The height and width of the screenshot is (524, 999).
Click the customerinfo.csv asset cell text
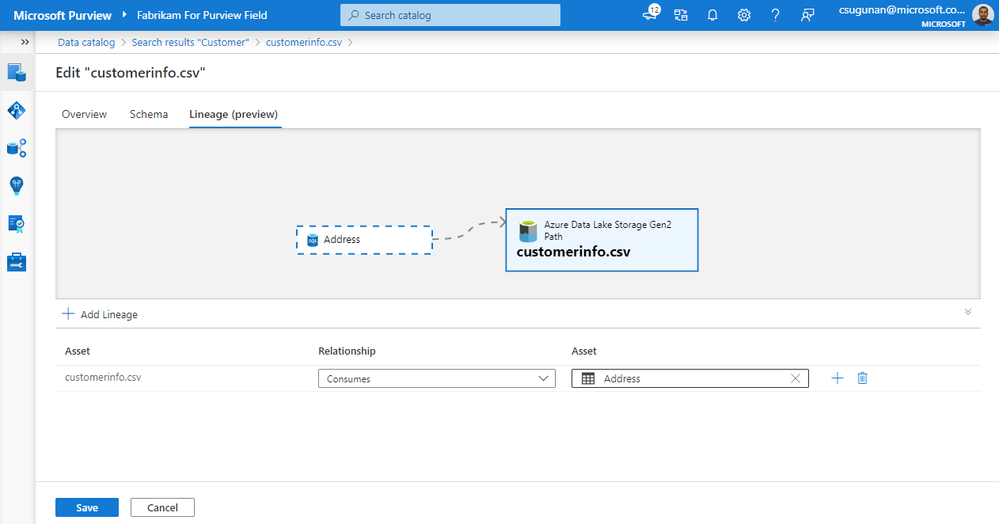103,377
